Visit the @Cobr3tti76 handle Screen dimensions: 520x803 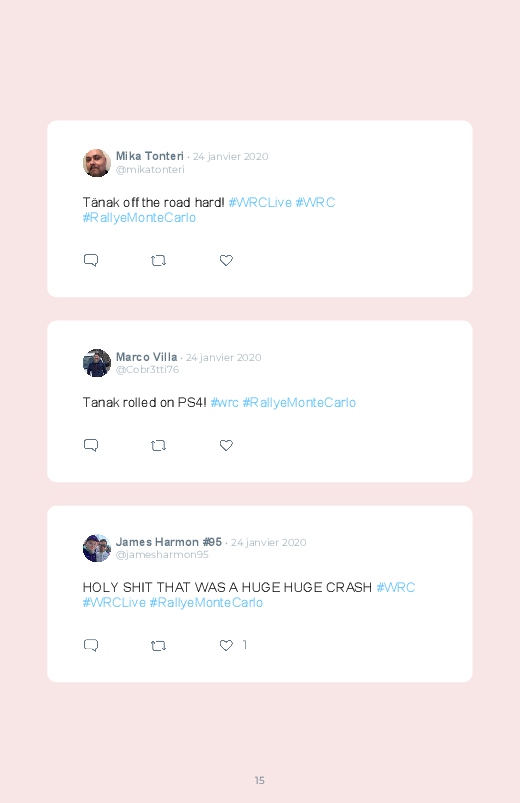[148, 369]
